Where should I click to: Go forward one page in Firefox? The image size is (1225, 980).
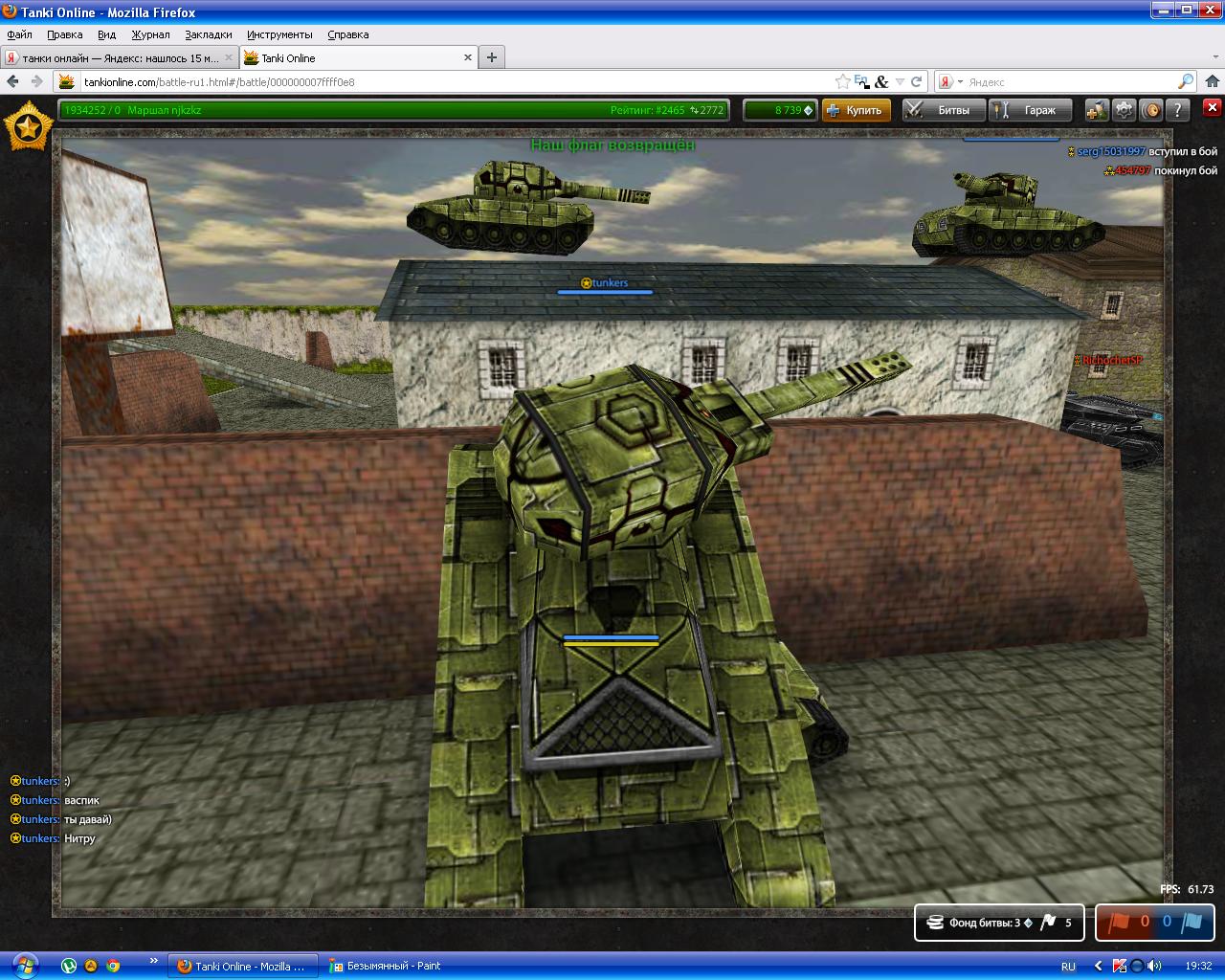coord(37,81)
